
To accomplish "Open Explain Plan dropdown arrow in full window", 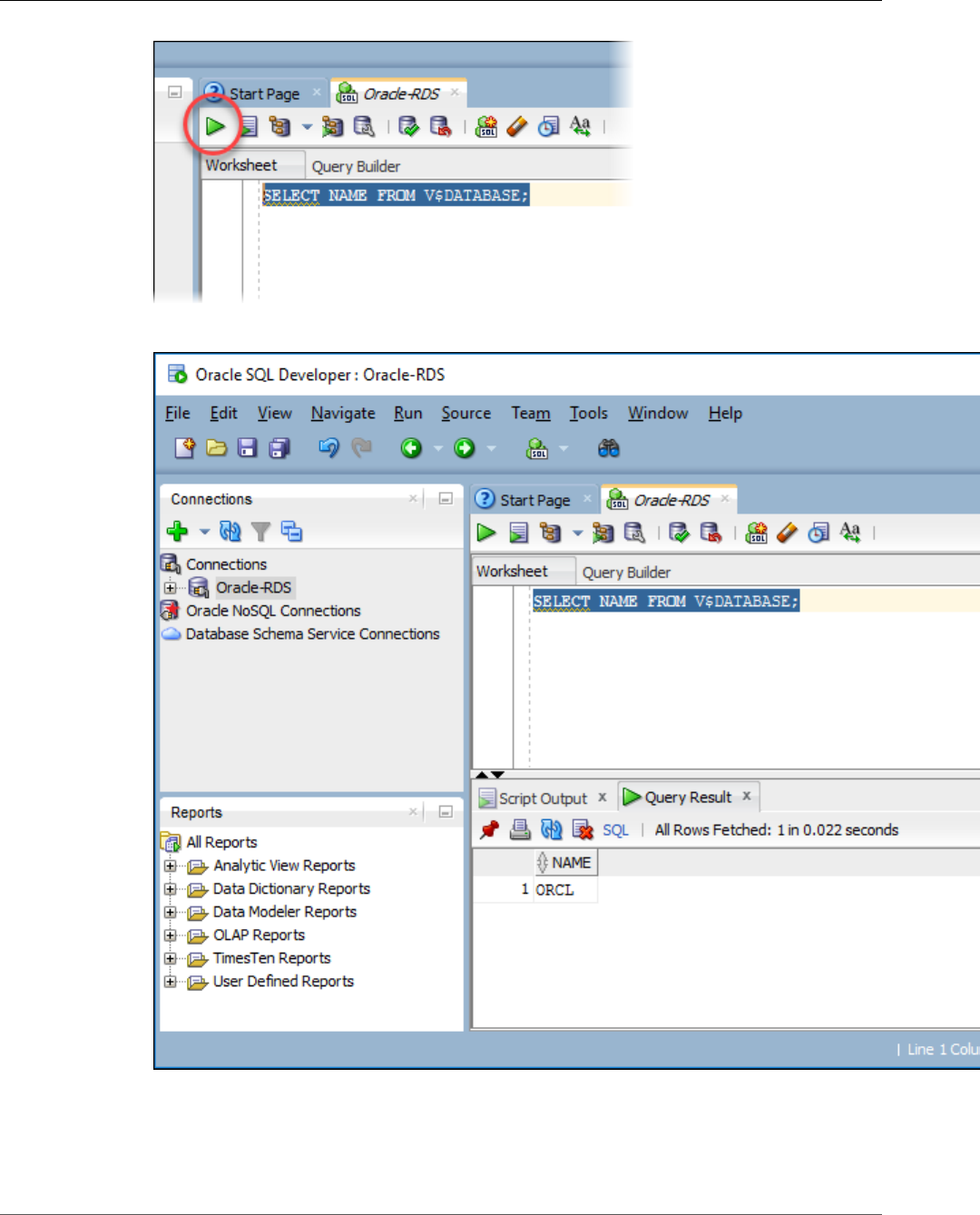I will tap(577, 534).
